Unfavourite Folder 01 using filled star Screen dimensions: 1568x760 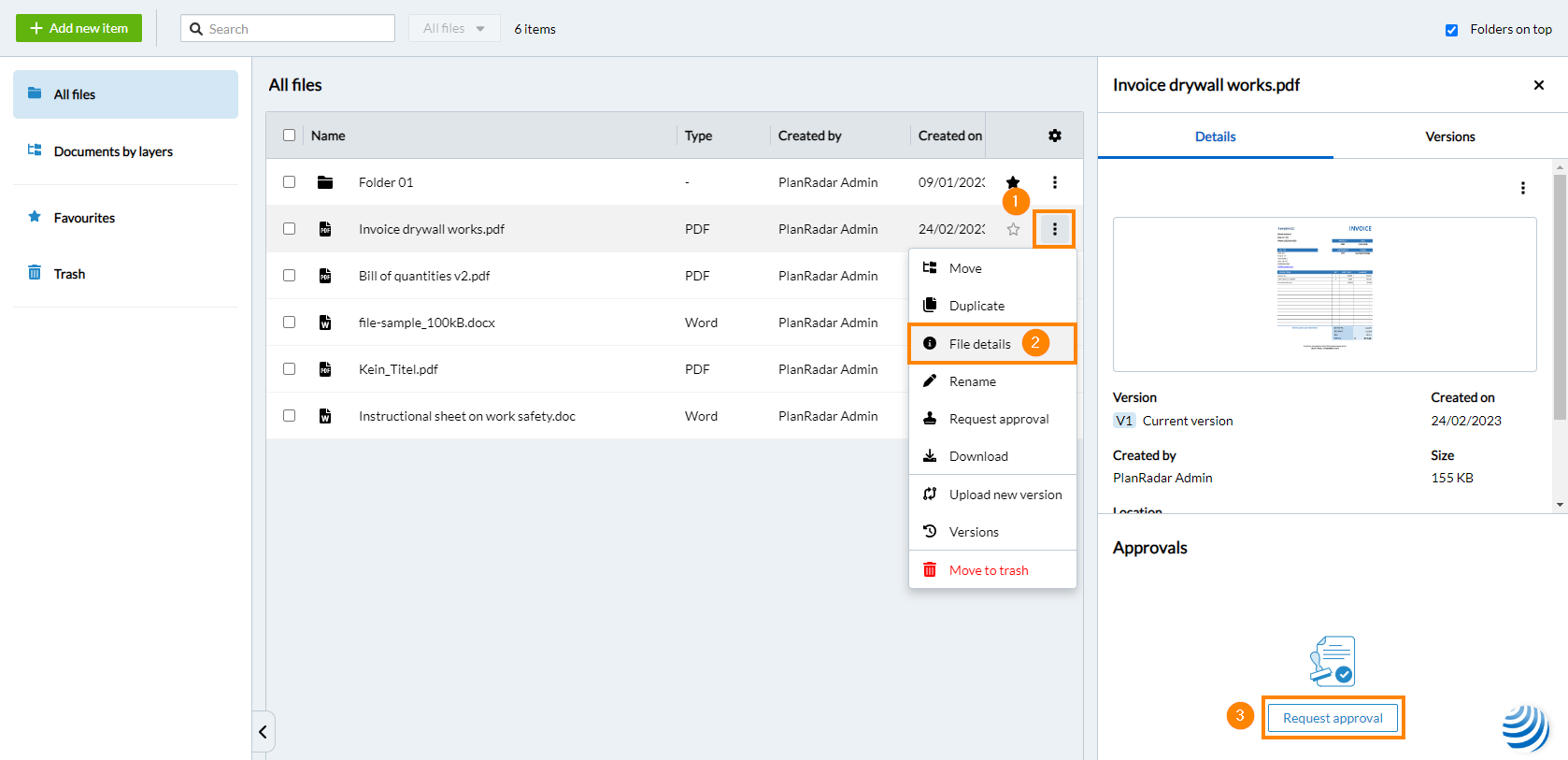(x=1013, y=181)
